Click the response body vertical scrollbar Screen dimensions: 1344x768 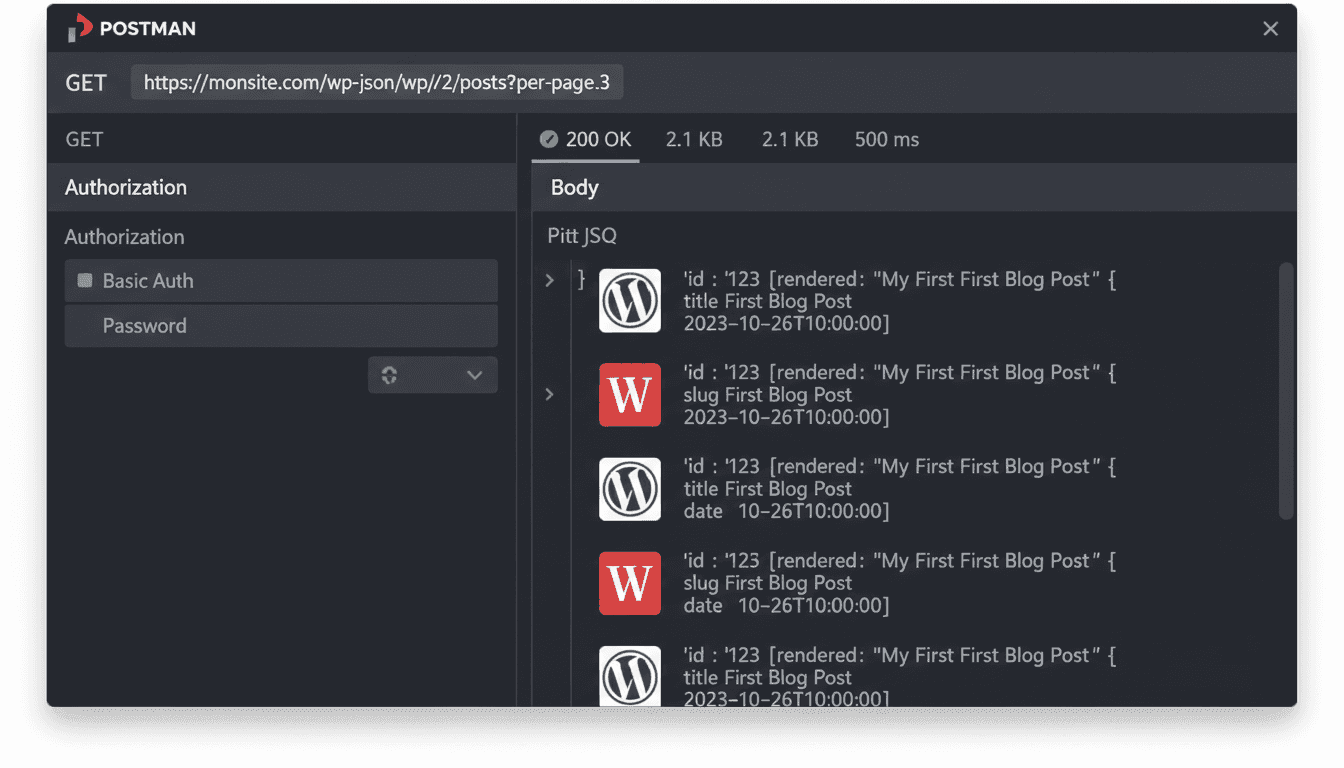(1286, 390)
